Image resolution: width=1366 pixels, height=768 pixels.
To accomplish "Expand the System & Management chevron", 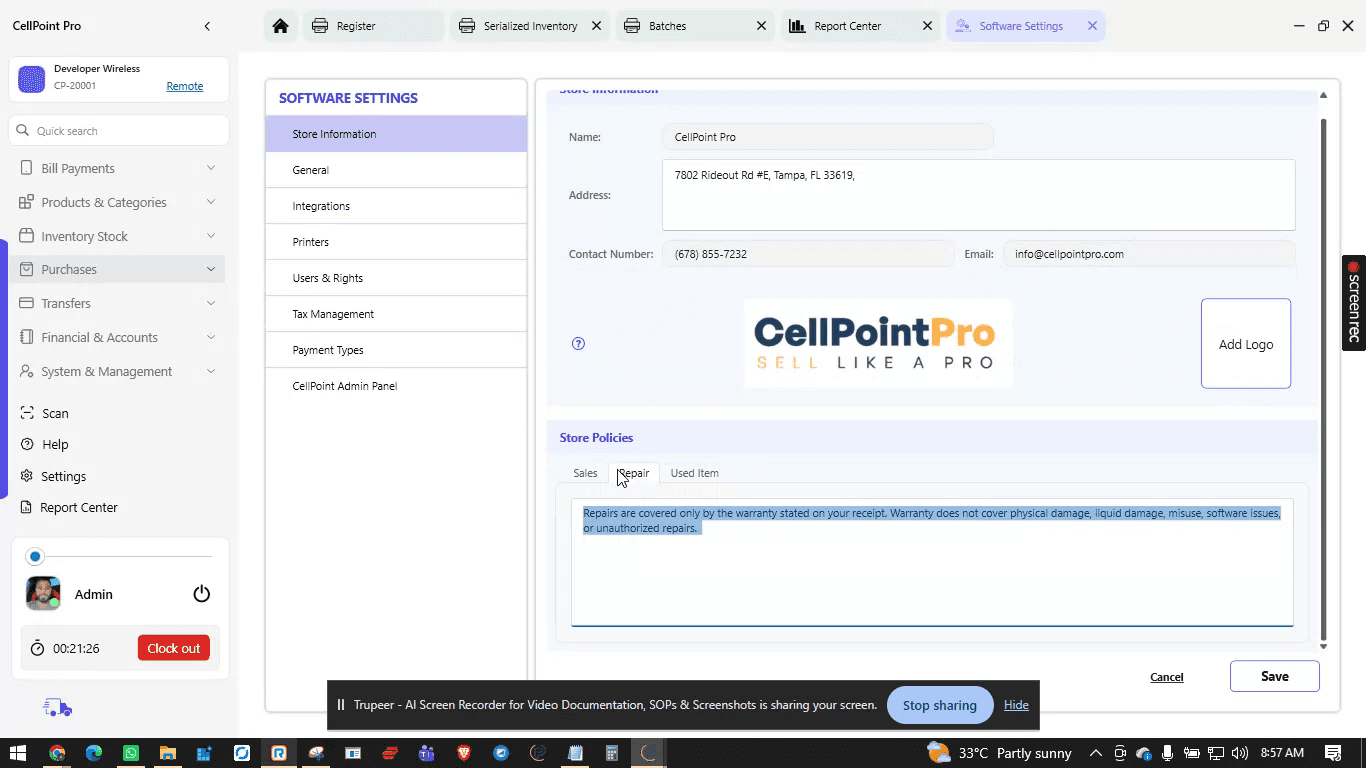I will pos(211,371).
